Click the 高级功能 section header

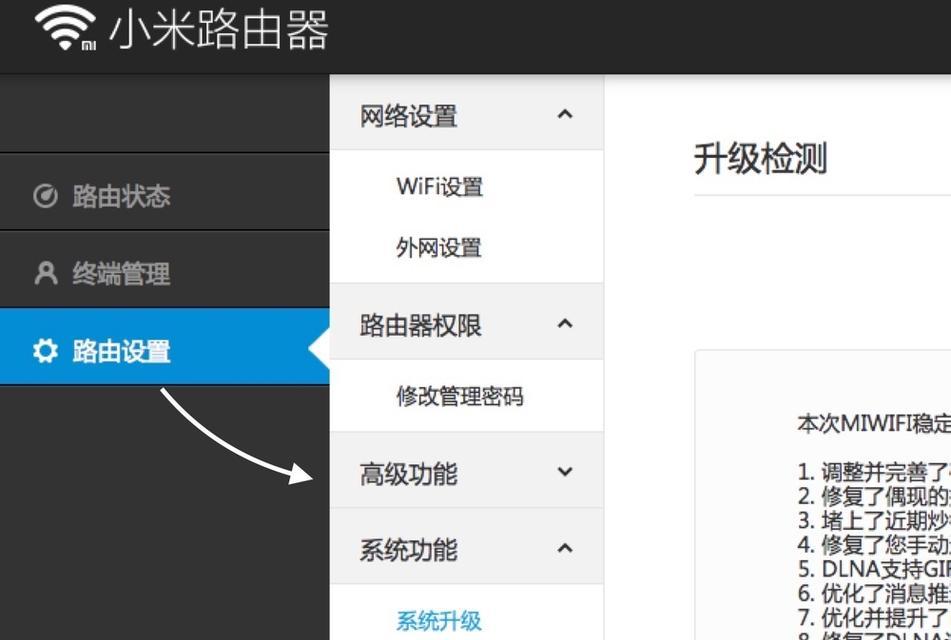[x=466, y=470]
